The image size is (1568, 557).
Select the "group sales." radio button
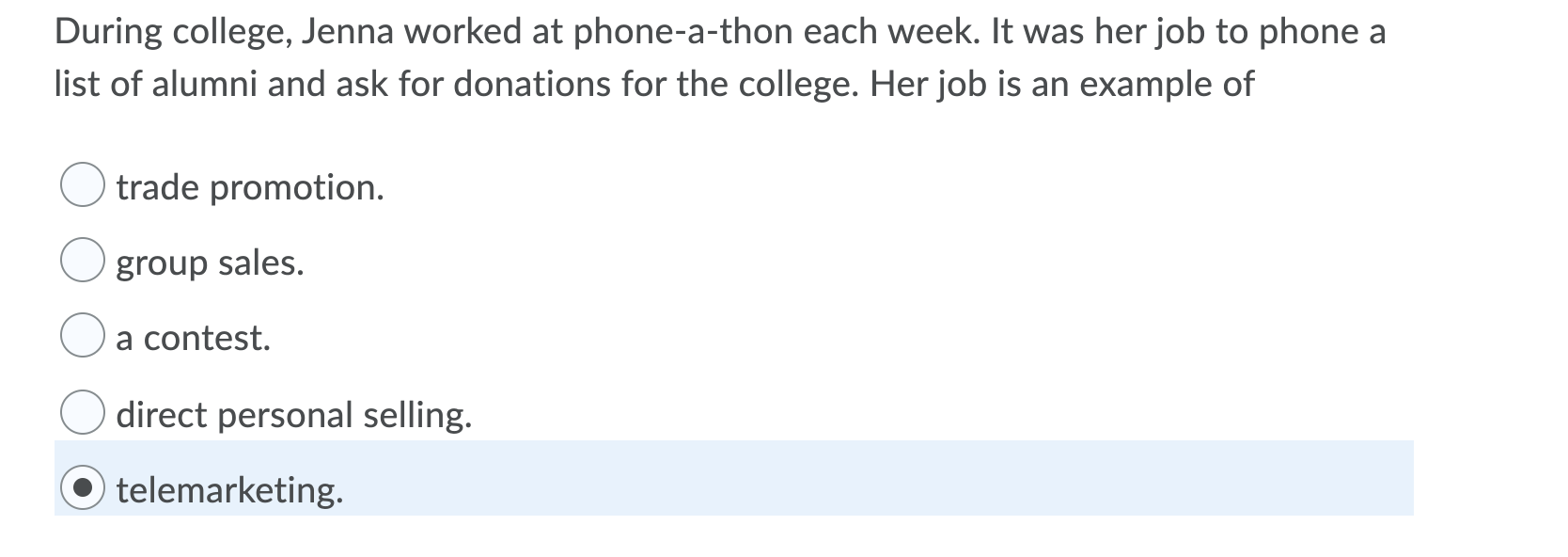(84, 261)
